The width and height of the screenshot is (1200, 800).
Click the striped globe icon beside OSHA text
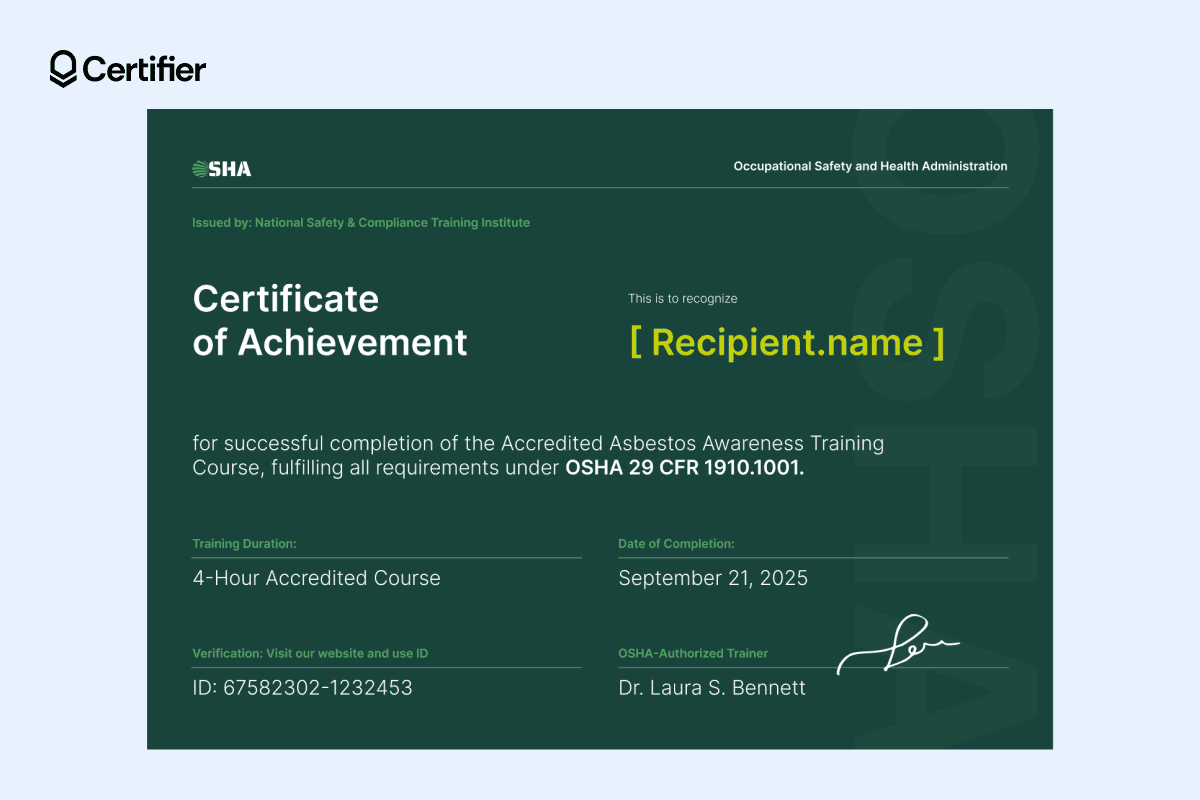point(199,166)
